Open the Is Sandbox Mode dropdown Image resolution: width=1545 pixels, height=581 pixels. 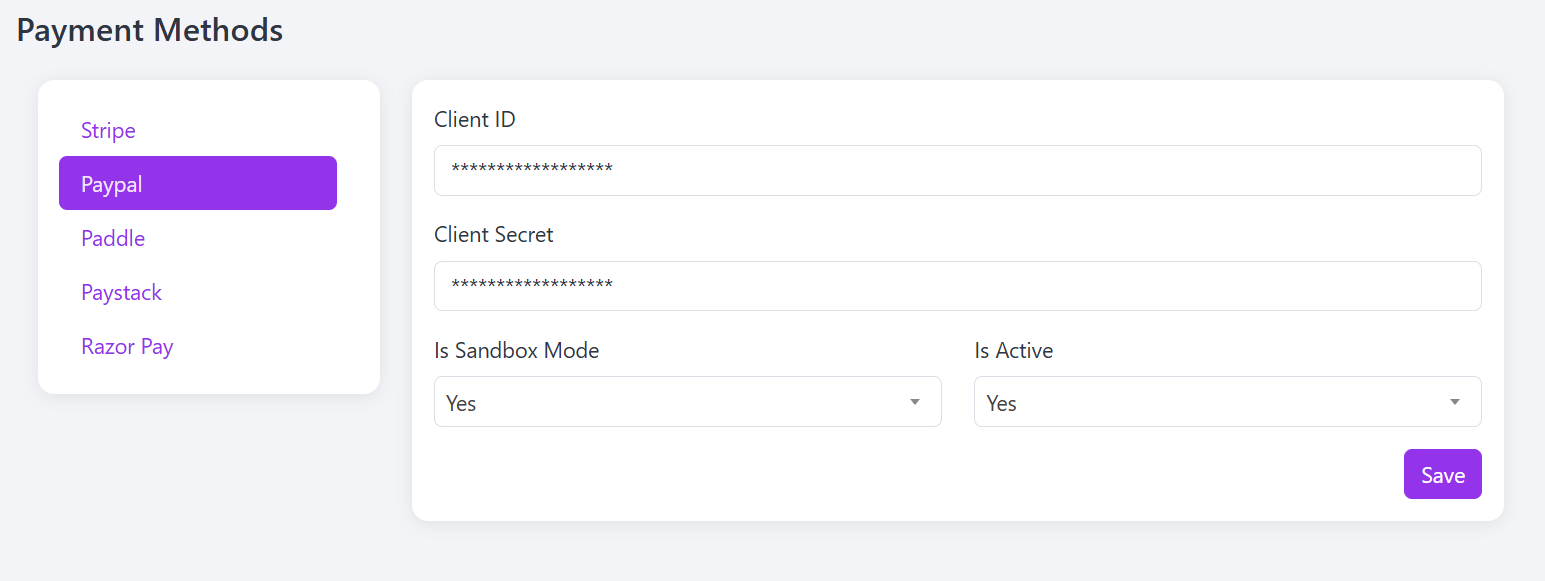click(x=687, y=402)
